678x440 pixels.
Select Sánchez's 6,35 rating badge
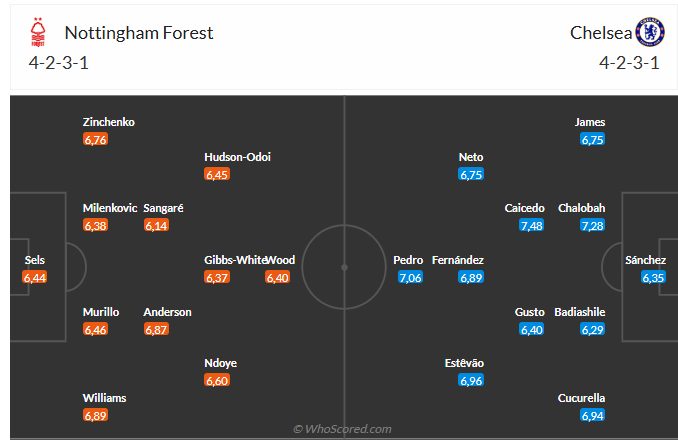coord(653,277)
